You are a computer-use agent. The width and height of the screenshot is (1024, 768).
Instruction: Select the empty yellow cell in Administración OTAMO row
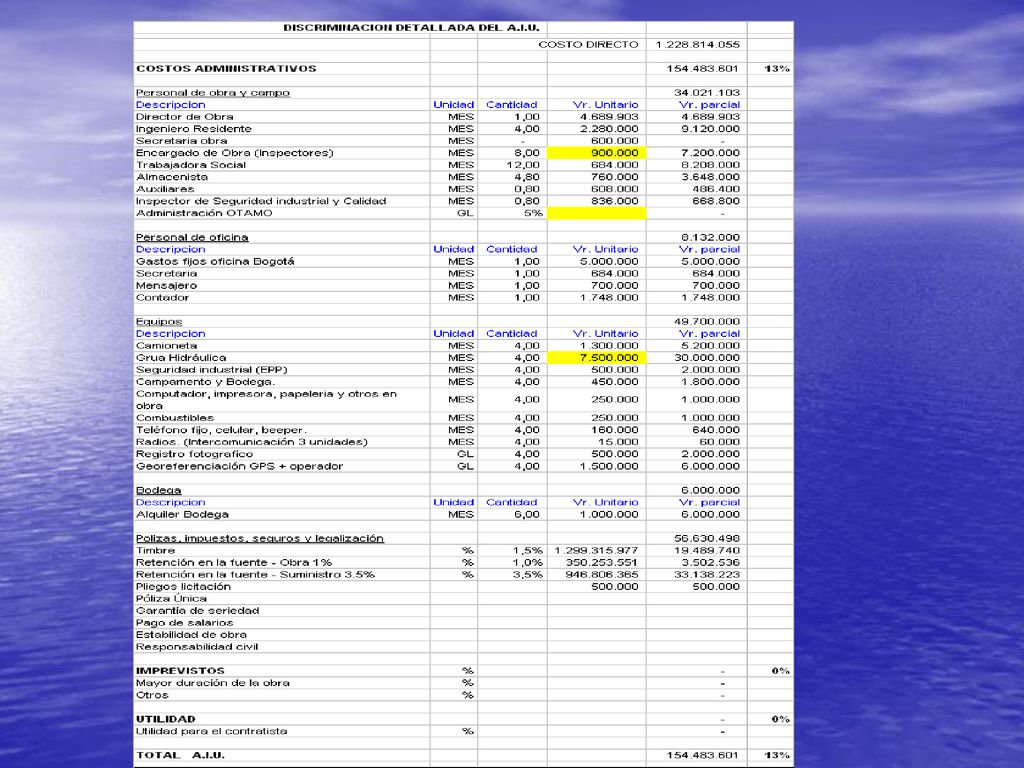pyautogui.click(x=596, y=213)
